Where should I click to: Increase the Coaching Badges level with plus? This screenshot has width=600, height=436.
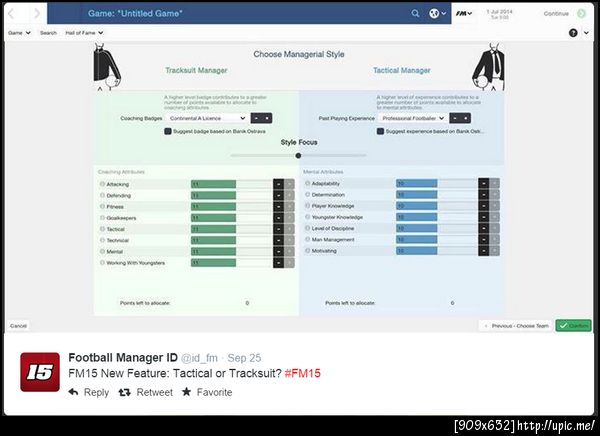tap(267, 118)
